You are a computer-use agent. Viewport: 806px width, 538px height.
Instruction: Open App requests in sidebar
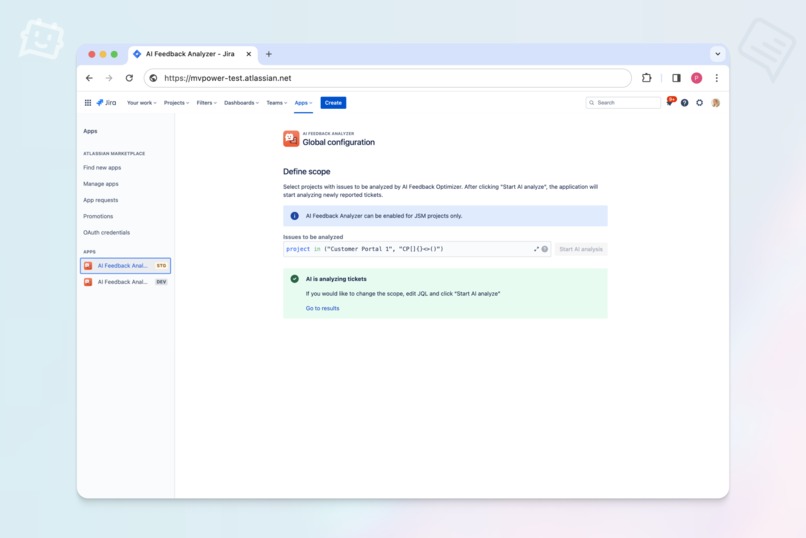(101, 200)
